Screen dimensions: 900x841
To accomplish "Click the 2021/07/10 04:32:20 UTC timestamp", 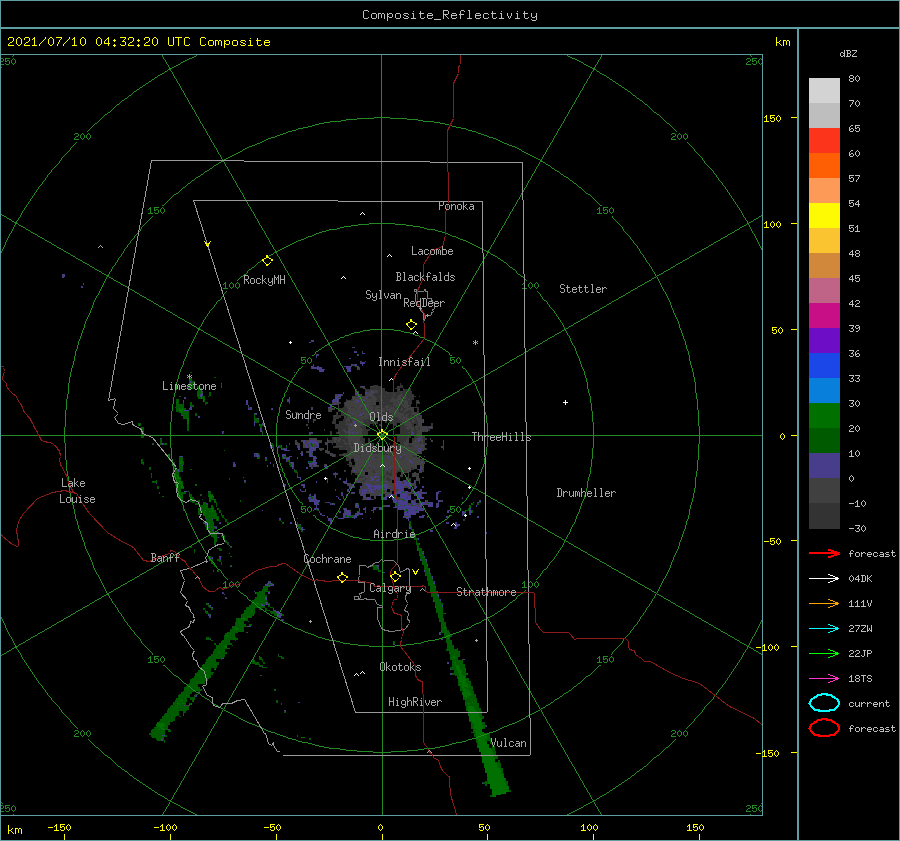I will (x=99, y=42).
